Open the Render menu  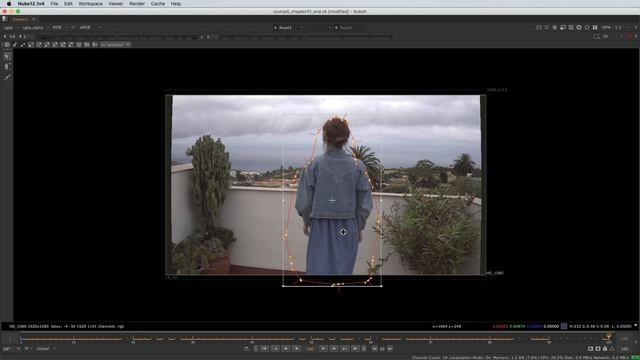(137, 4)
